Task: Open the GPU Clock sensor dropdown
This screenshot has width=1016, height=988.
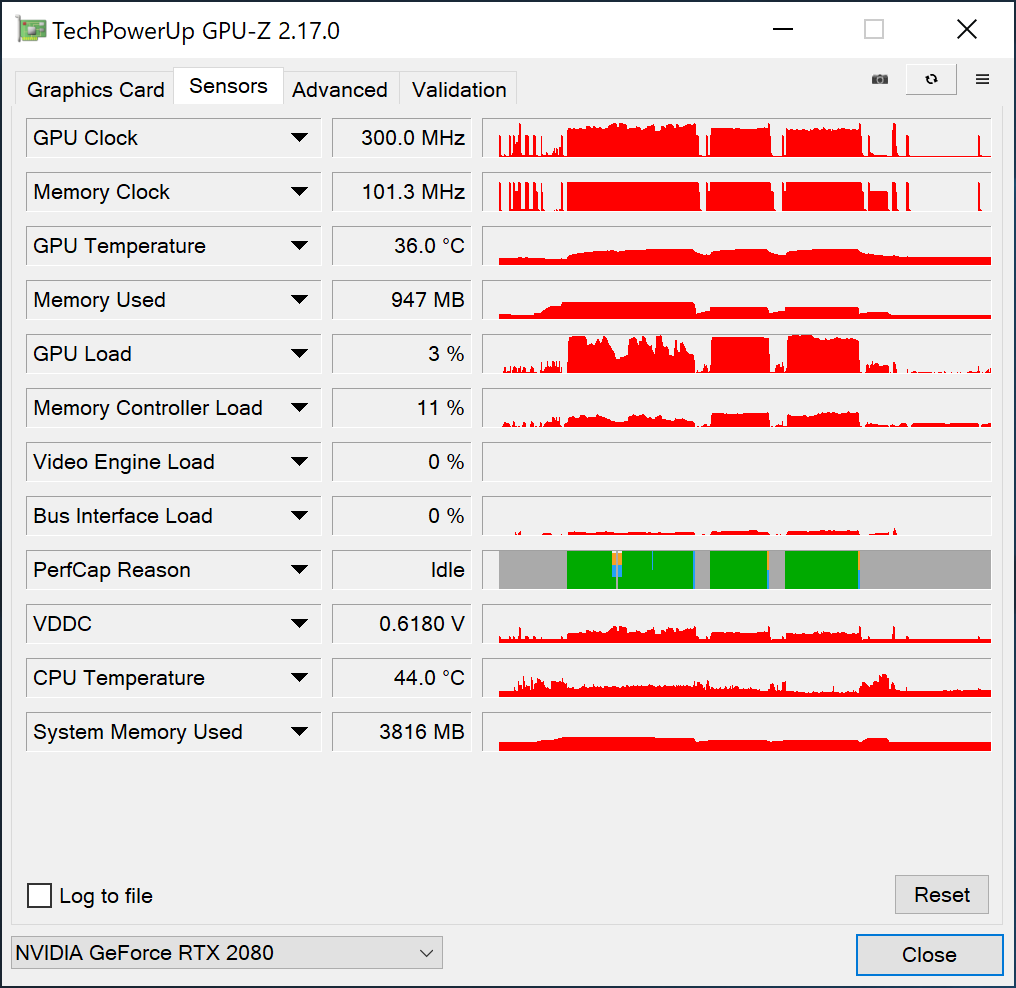Action: coord(173,137)
